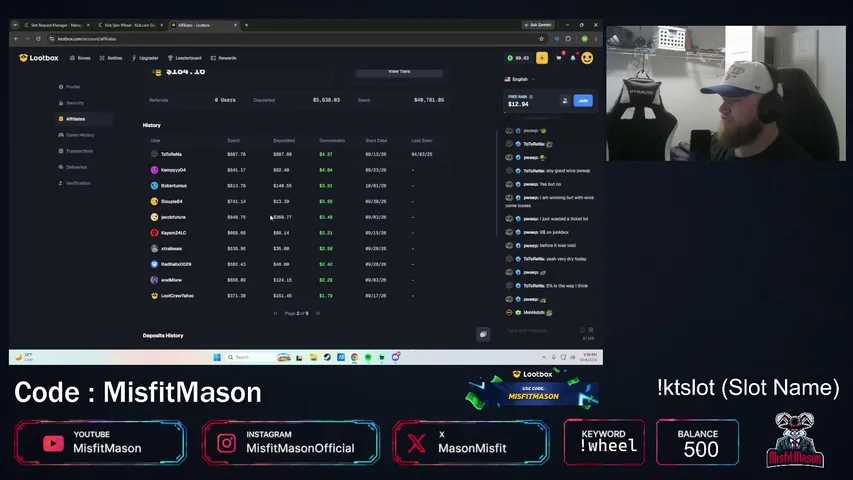Open the Upgrader page in Lootbox nav
Screen dimensions: 853x480
tap(145, 58)
